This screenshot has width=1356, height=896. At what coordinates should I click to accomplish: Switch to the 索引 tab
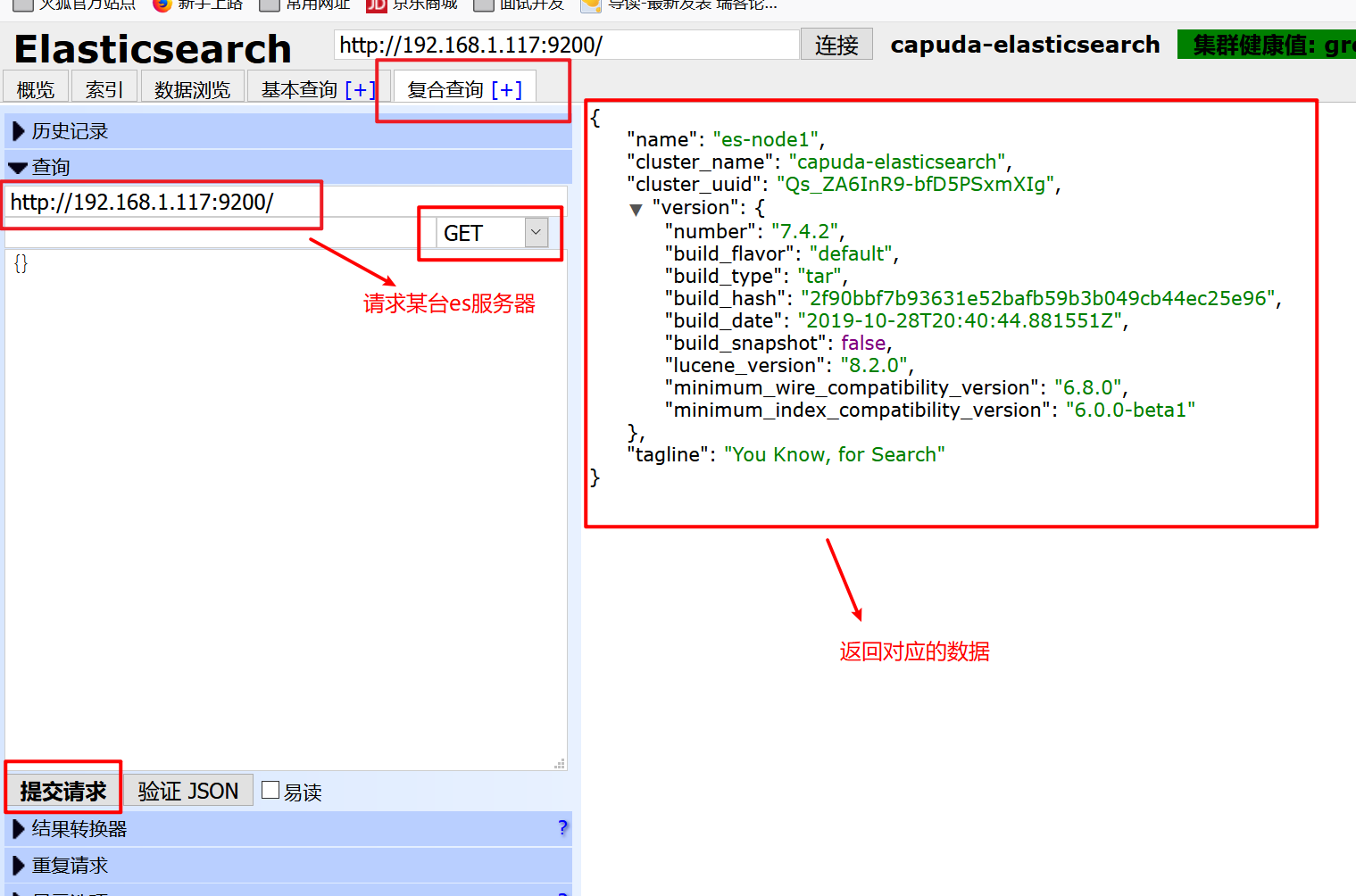point(104,89)
